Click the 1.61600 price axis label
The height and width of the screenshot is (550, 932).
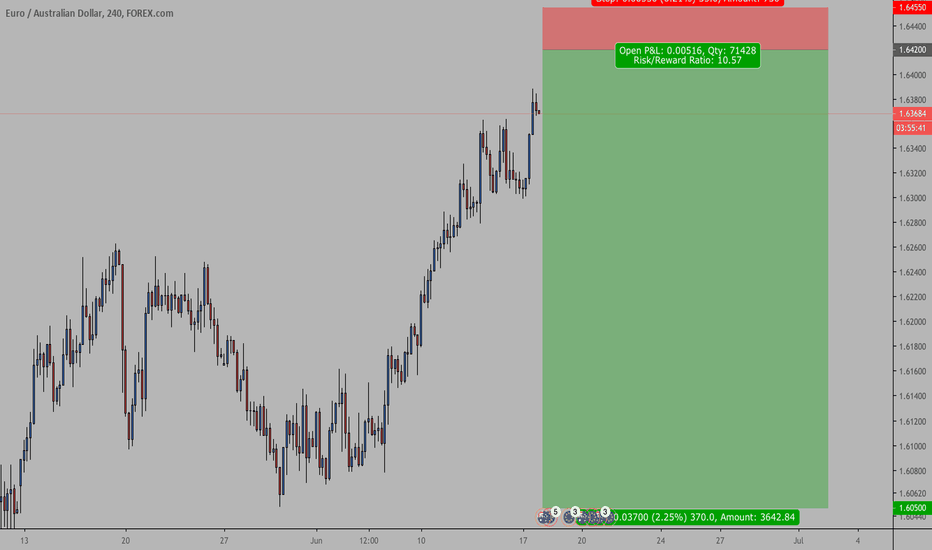coord(912,371)
